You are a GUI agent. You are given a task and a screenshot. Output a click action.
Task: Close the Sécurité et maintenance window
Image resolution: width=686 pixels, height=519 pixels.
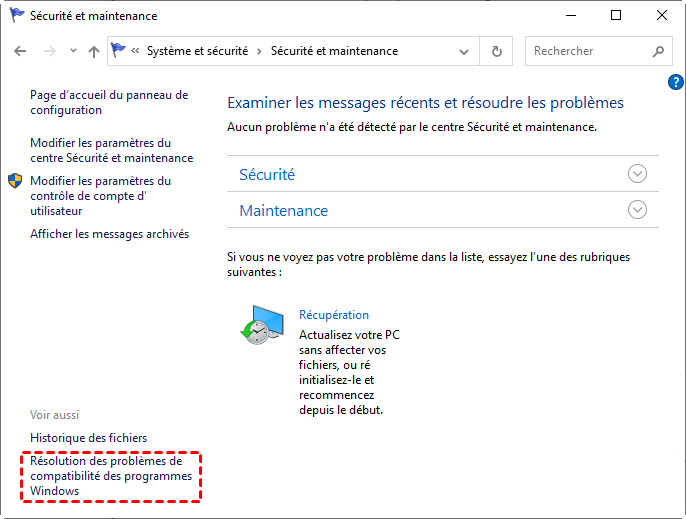662,15
